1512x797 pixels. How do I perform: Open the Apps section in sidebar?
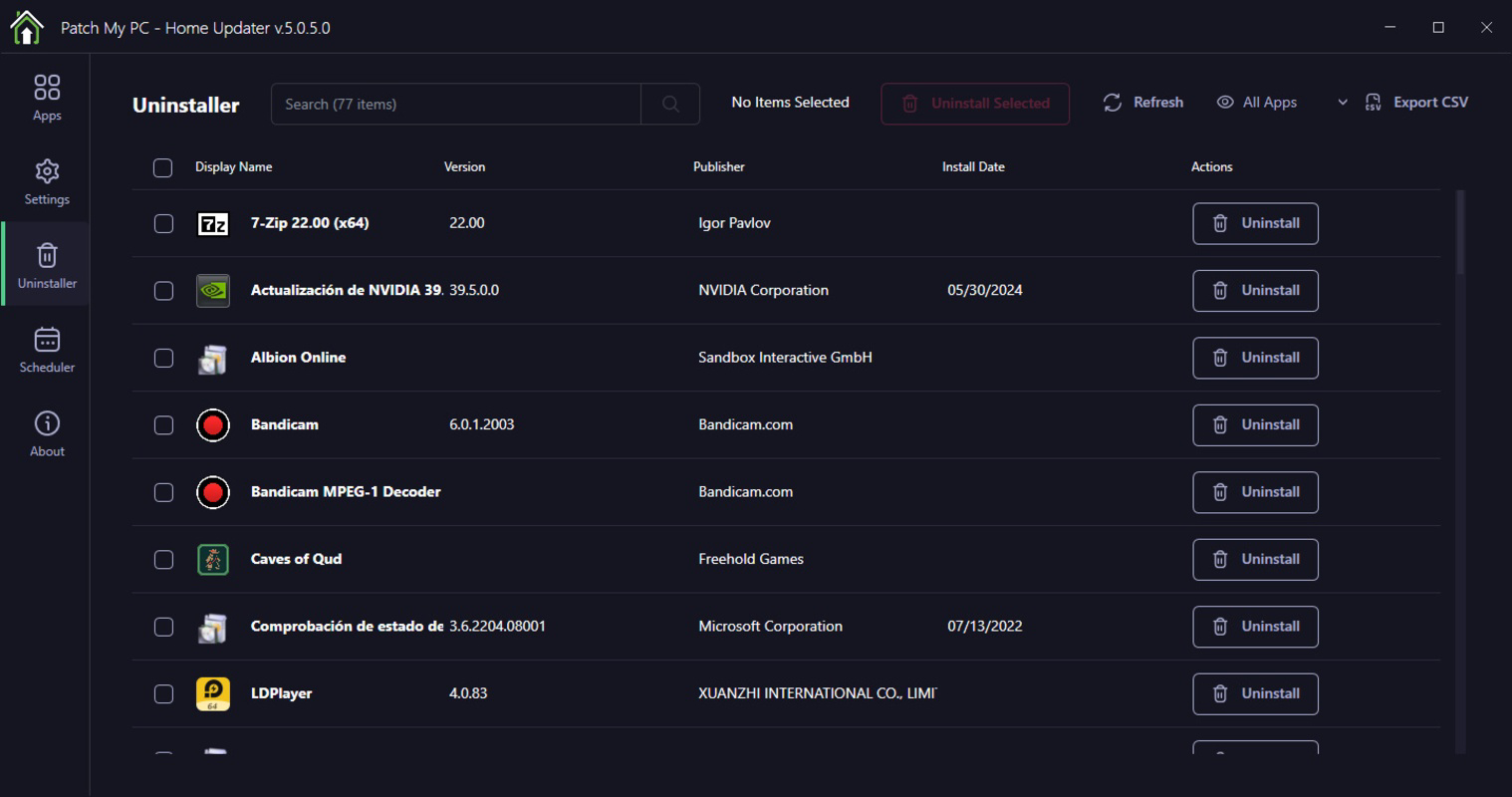tap(47, 98)
